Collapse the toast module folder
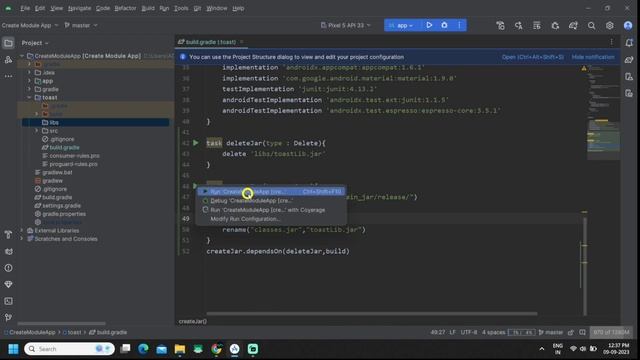This screenshot has width=640, height=360. pos(29,98)
